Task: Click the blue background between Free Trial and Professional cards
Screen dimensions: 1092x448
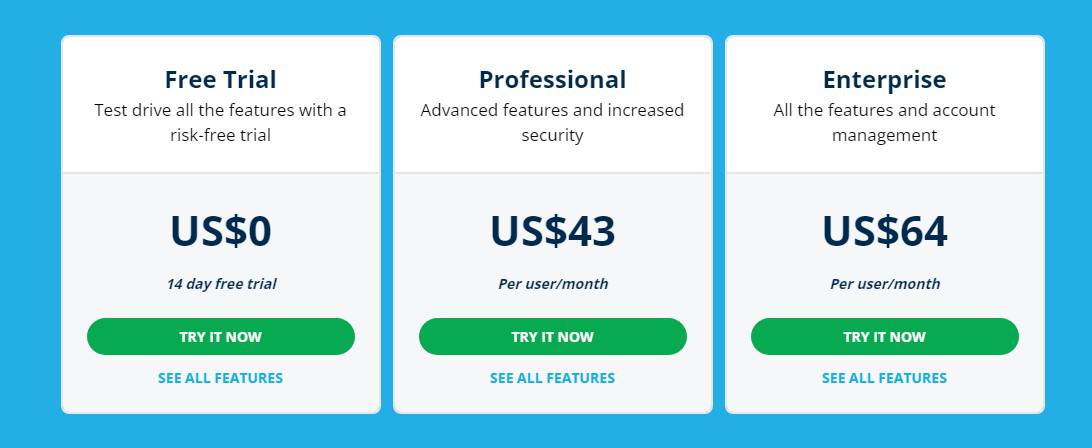Action: (x=387, y=224)
